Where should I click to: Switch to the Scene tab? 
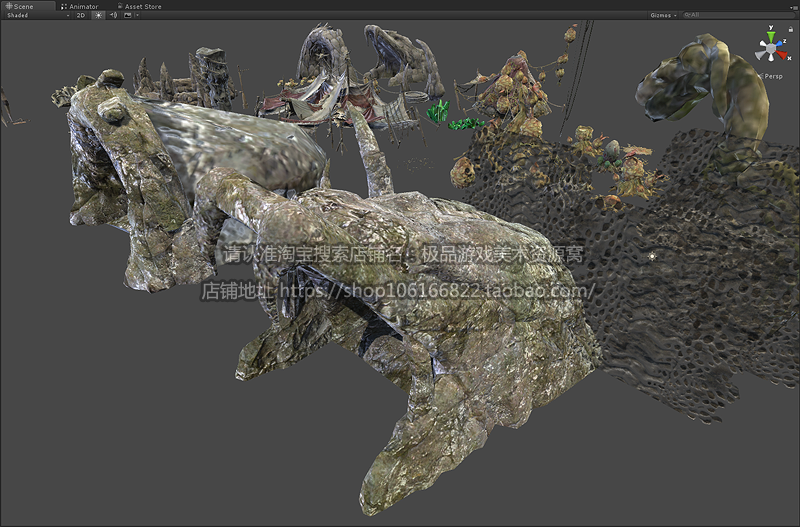28,6
